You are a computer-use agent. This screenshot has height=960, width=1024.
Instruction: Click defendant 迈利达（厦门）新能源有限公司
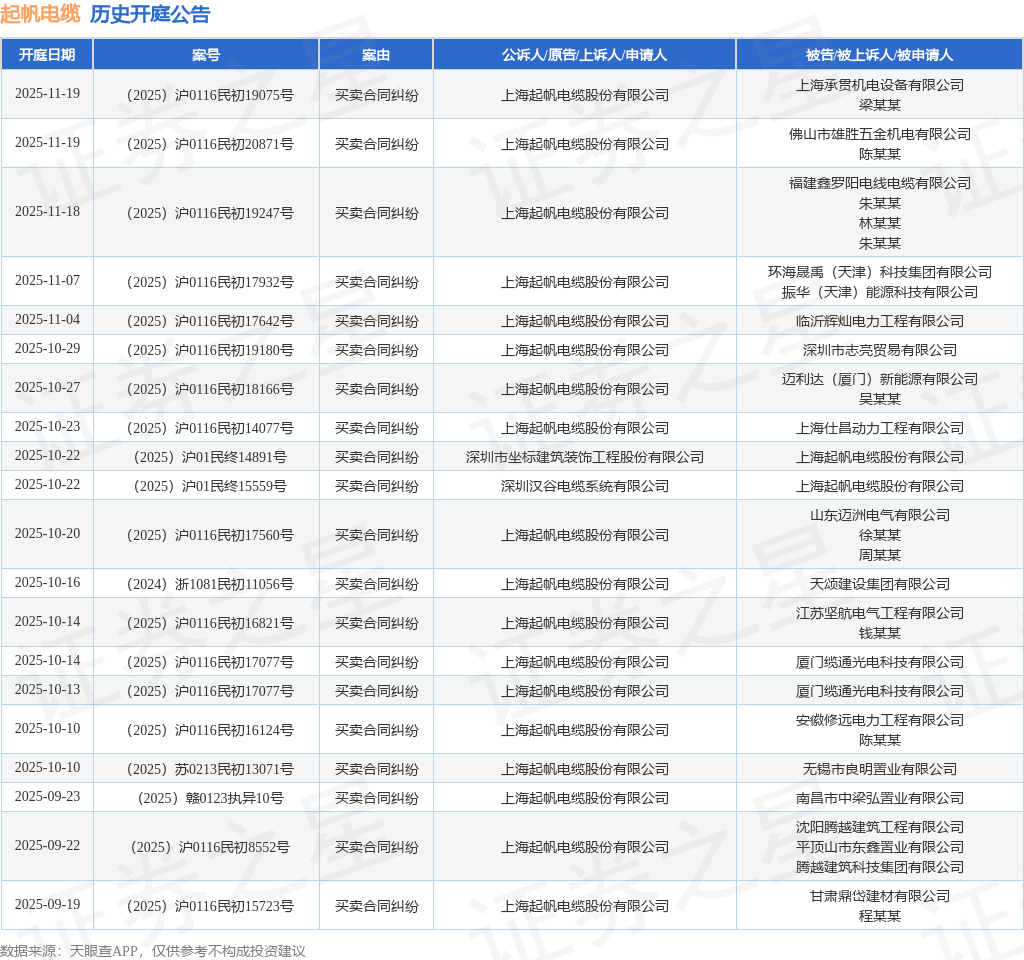tap(880, 379)
